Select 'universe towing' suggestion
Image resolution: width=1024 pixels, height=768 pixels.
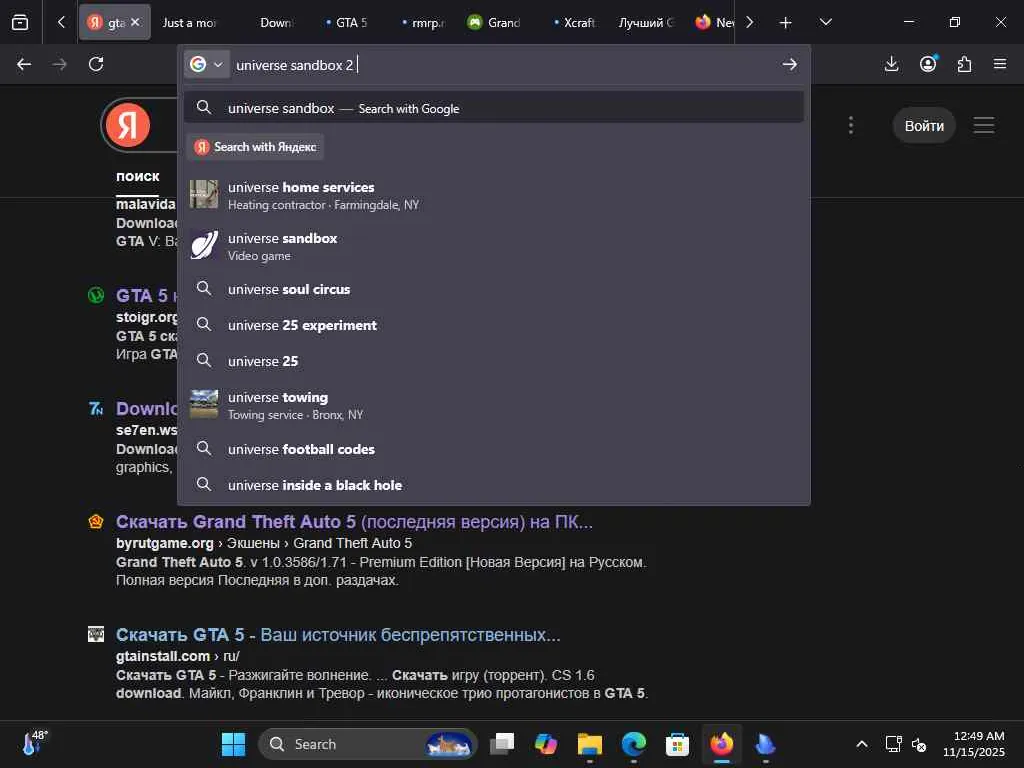494,405
